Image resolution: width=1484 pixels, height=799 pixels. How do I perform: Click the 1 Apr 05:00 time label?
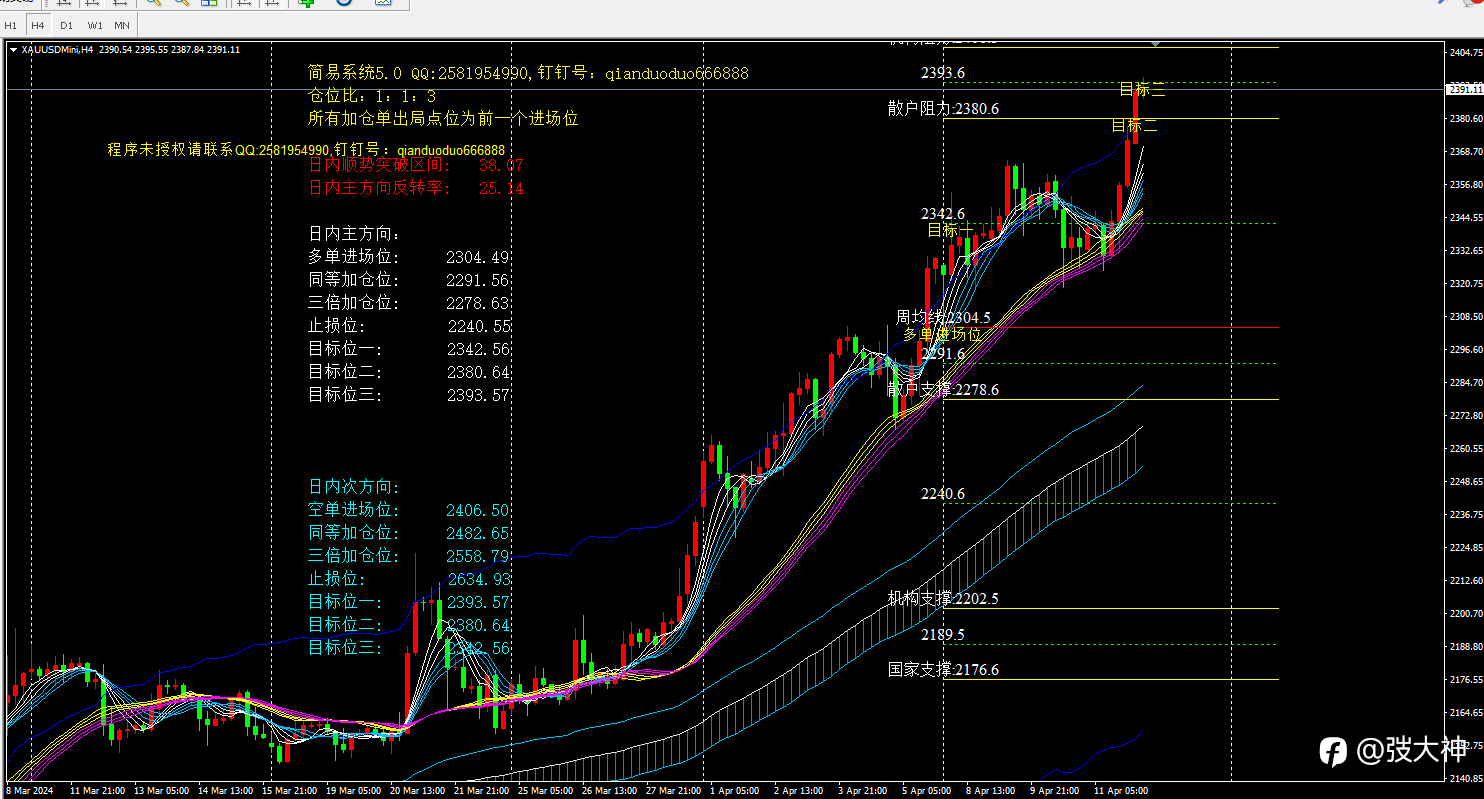[x=734, y=790]
